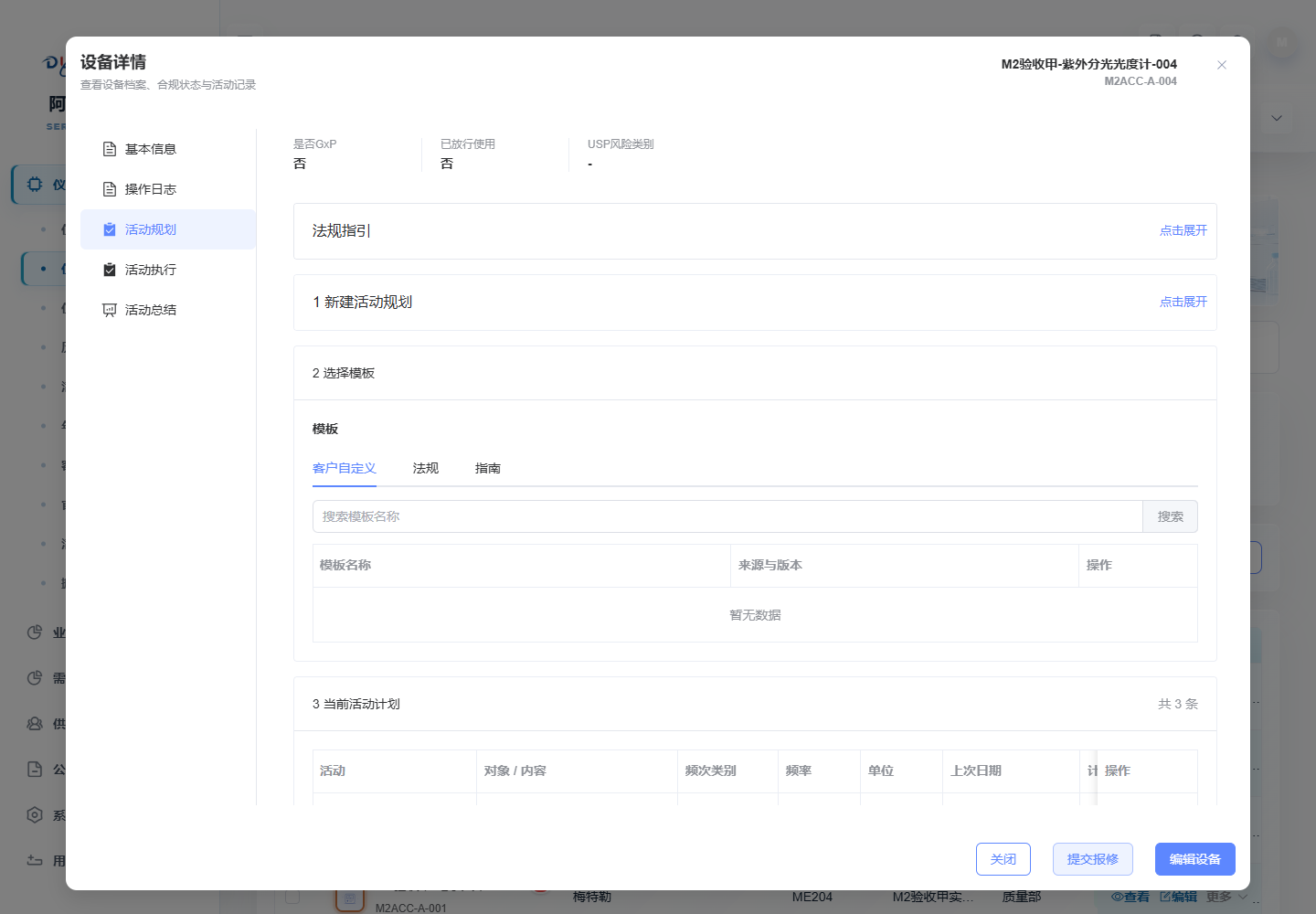Image resolution: width=1316 pixels, height=914 pixels.
Task: Click the 2 选择模板 section heading
Action: [344, 373]
